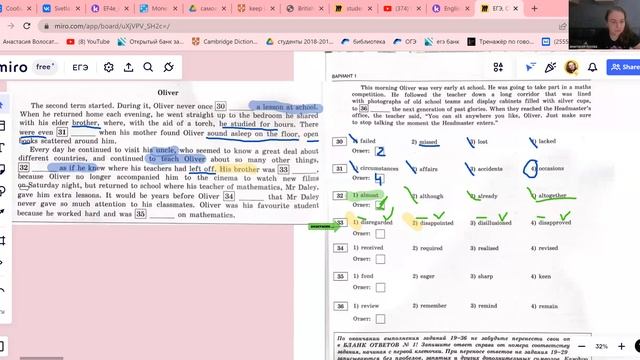This screenshot has width=640, height=360.
Task: Tick answer box for question 35
Action: (x=380, y=288)
